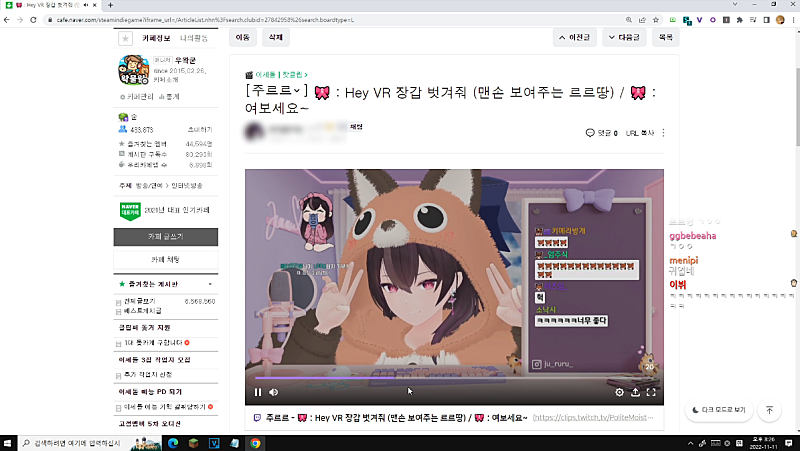Toggle 다크 모드로 보기 dark mode
The height and width of the screenshot is (451, 800).
(719, 410)
